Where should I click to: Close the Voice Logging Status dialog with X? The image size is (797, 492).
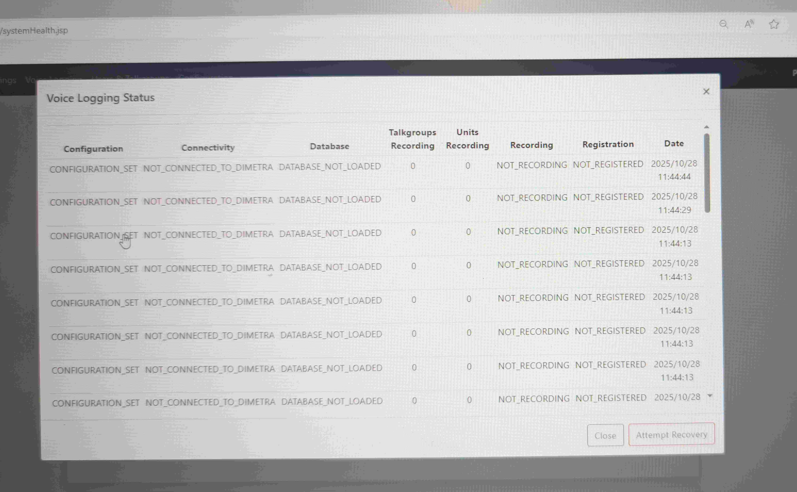pyautogui.click(x=706, y=91)
